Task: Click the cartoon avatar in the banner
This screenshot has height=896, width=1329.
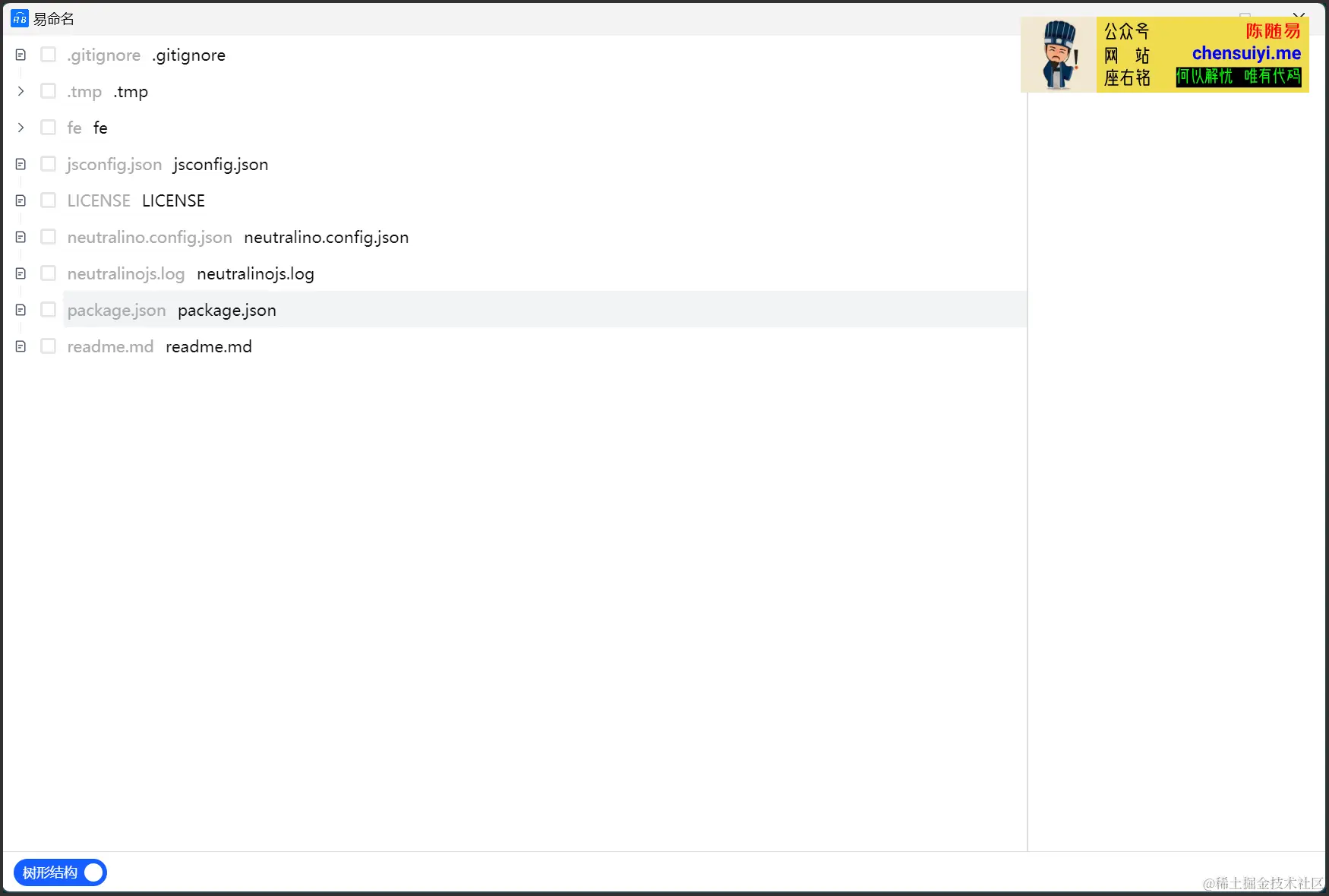Action: pos(1059,55)
